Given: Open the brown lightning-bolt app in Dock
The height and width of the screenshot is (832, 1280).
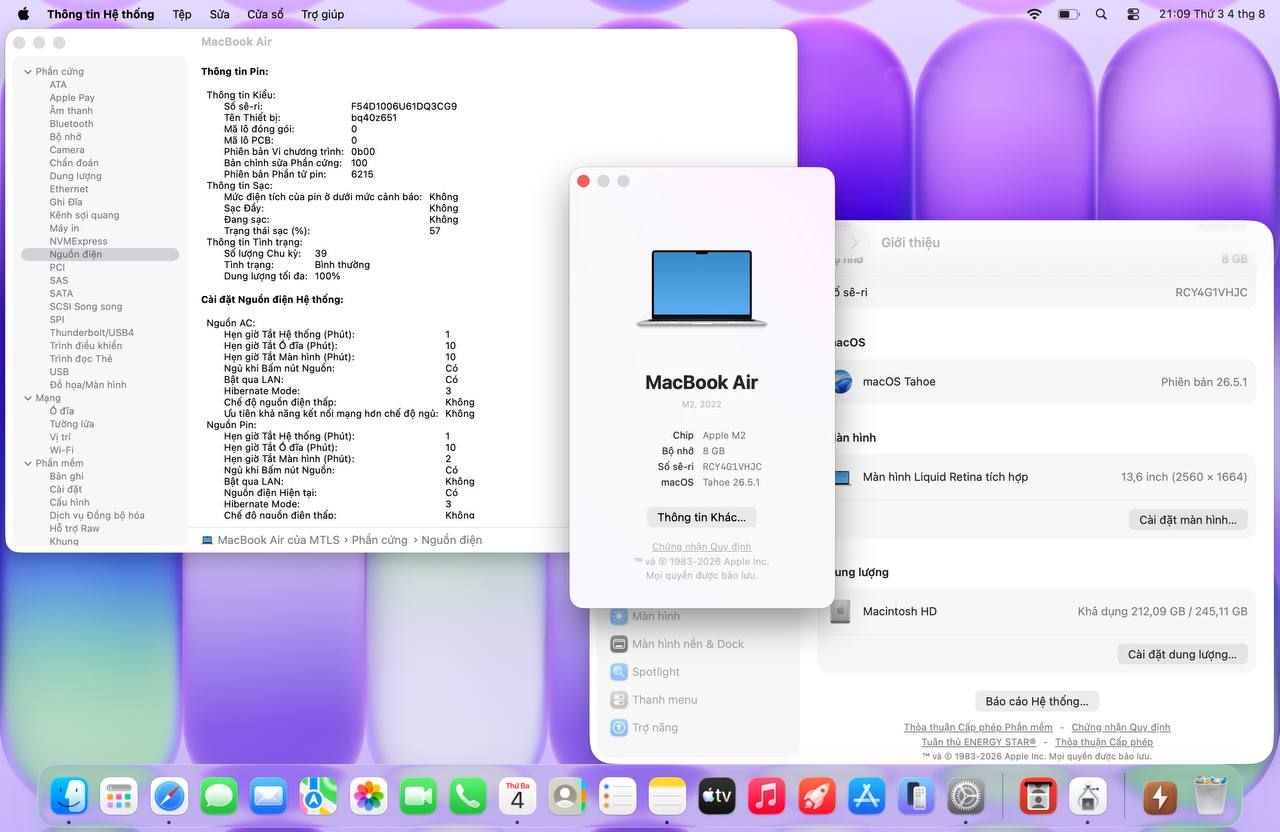Looking at the screenshot, I should (1160, 796).
